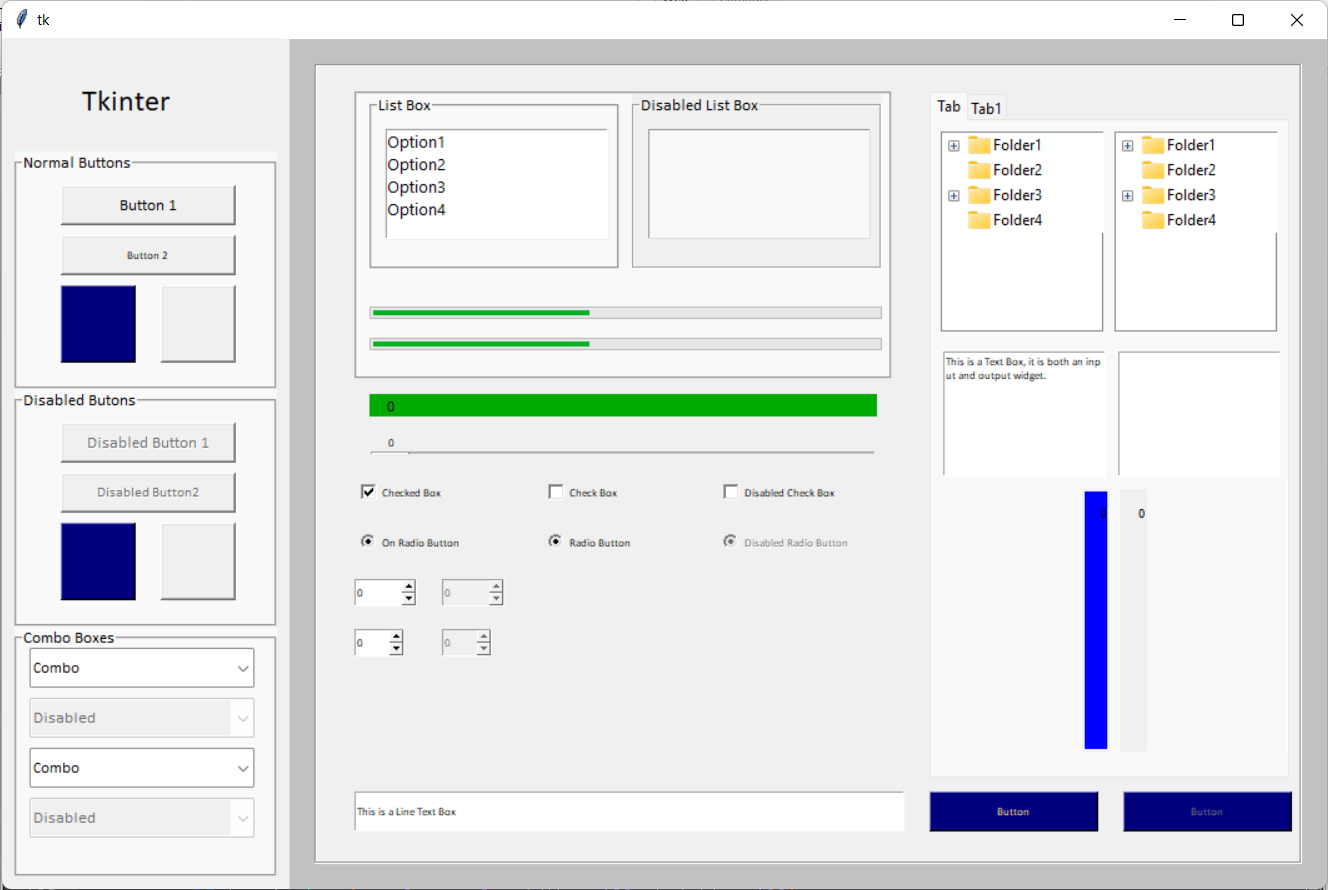Expand Folder3 in the right tree view
The height and width of the screenshot is (890, 1328).
(x=1127, y=195)
